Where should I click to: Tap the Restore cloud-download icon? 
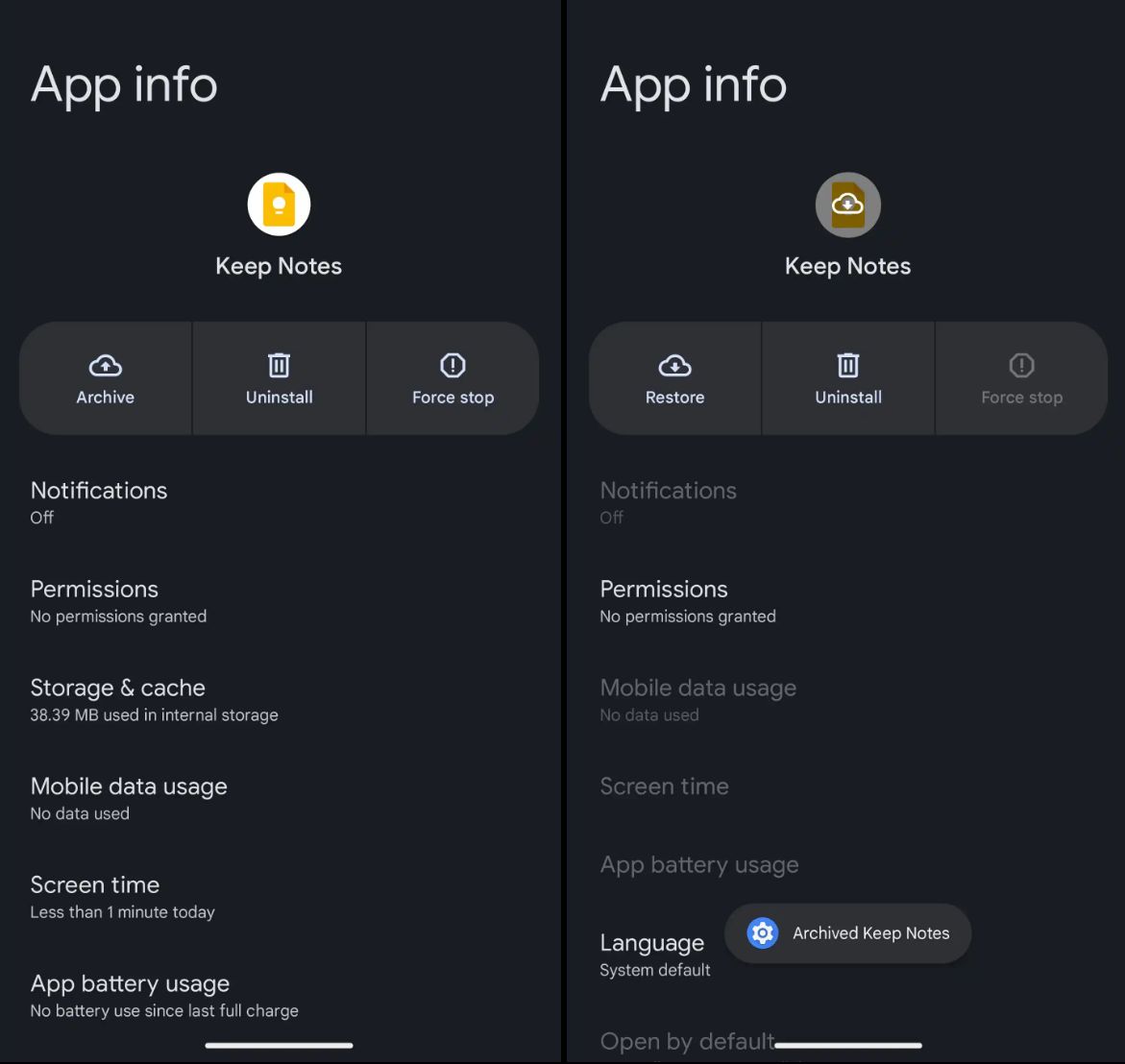[x=674, y=366]
